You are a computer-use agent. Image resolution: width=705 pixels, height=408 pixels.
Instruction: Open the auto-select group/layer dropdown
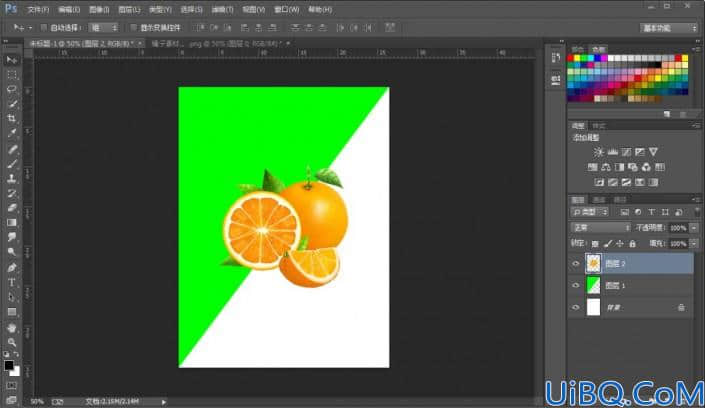[x=103, y=28]
